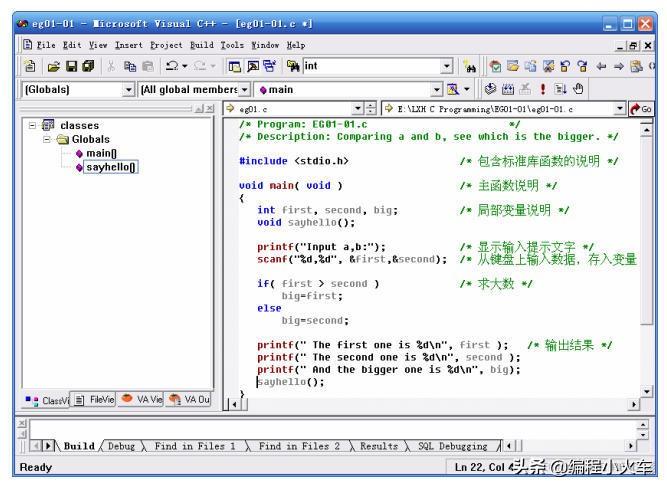Open the Build menu
Image resolution: width=667 pixels, height=490 pixels.
coord(202,45)
